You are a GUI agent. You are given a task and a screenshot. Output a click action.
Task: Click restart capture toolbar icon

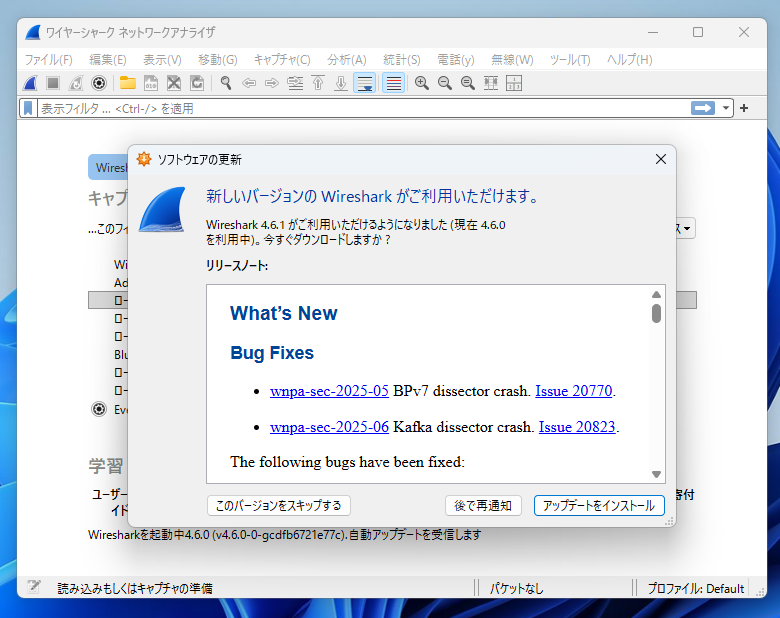pyautogui.click(x=76, y=83)
